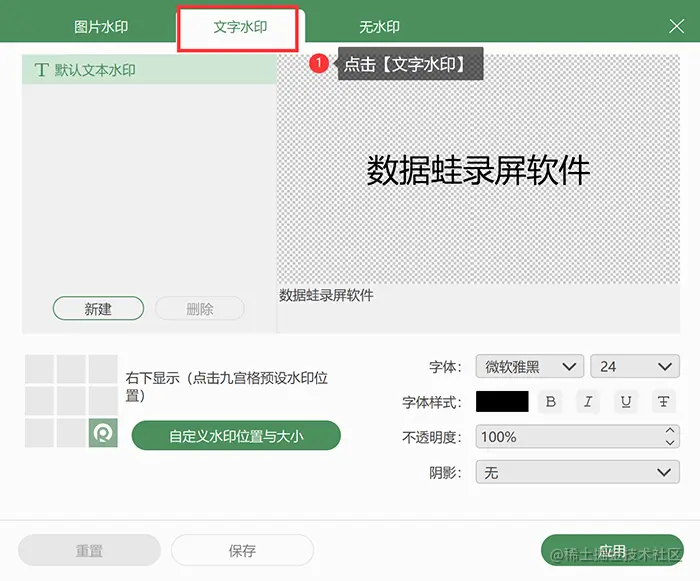
Task: Open the black font color swatch
Action: pos(502,401)
